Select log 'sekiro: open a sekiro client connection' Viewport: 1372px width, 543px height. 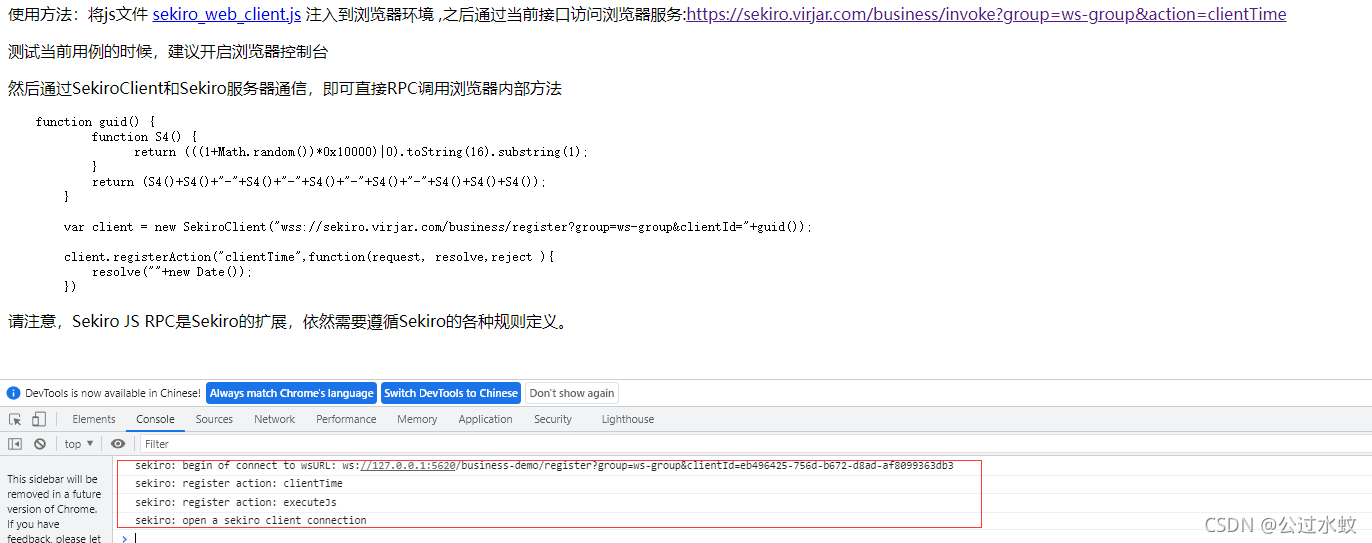251,520
